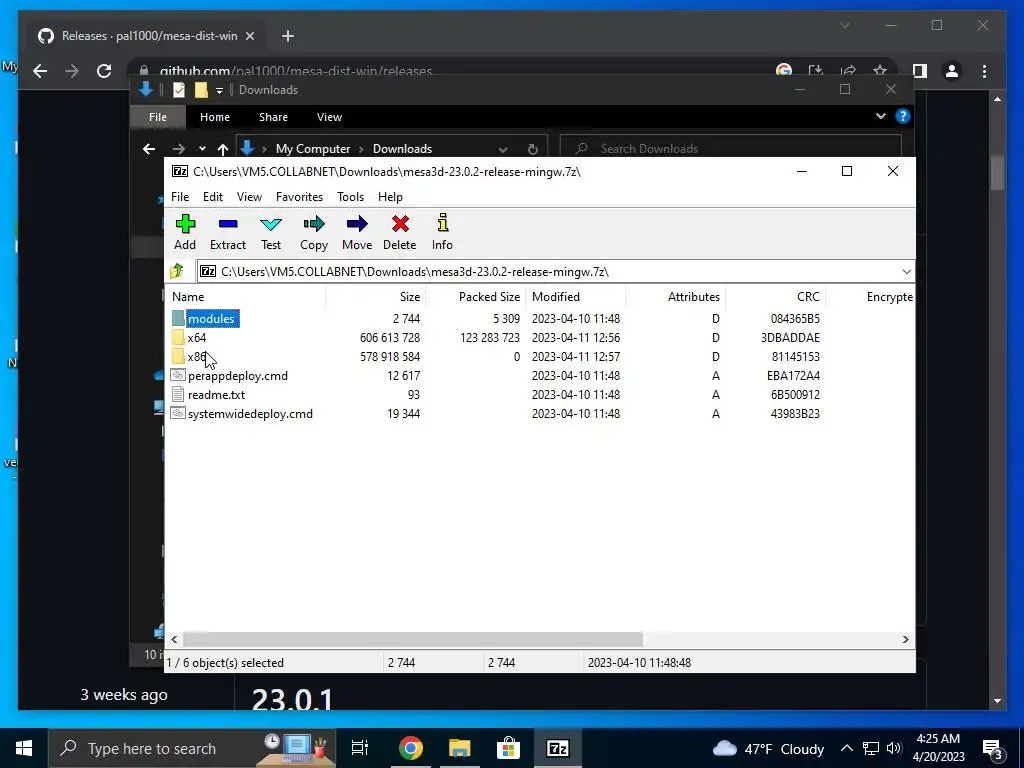Click the horizontal scrollbar thumb in 7-Zip
The image size is (1024, 768).
413,639
